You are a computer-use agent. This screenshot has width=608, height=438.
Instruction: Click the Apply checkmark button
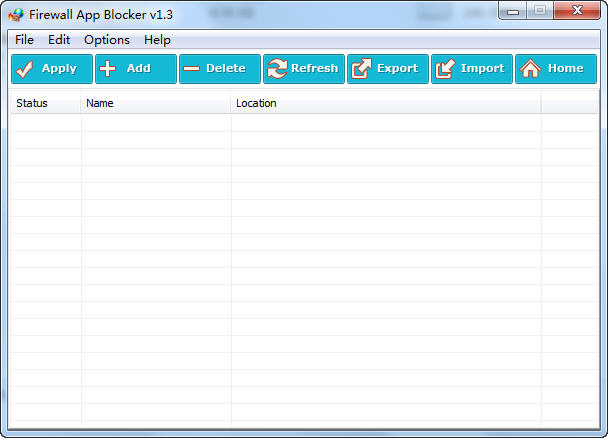[x=52, y=69]
